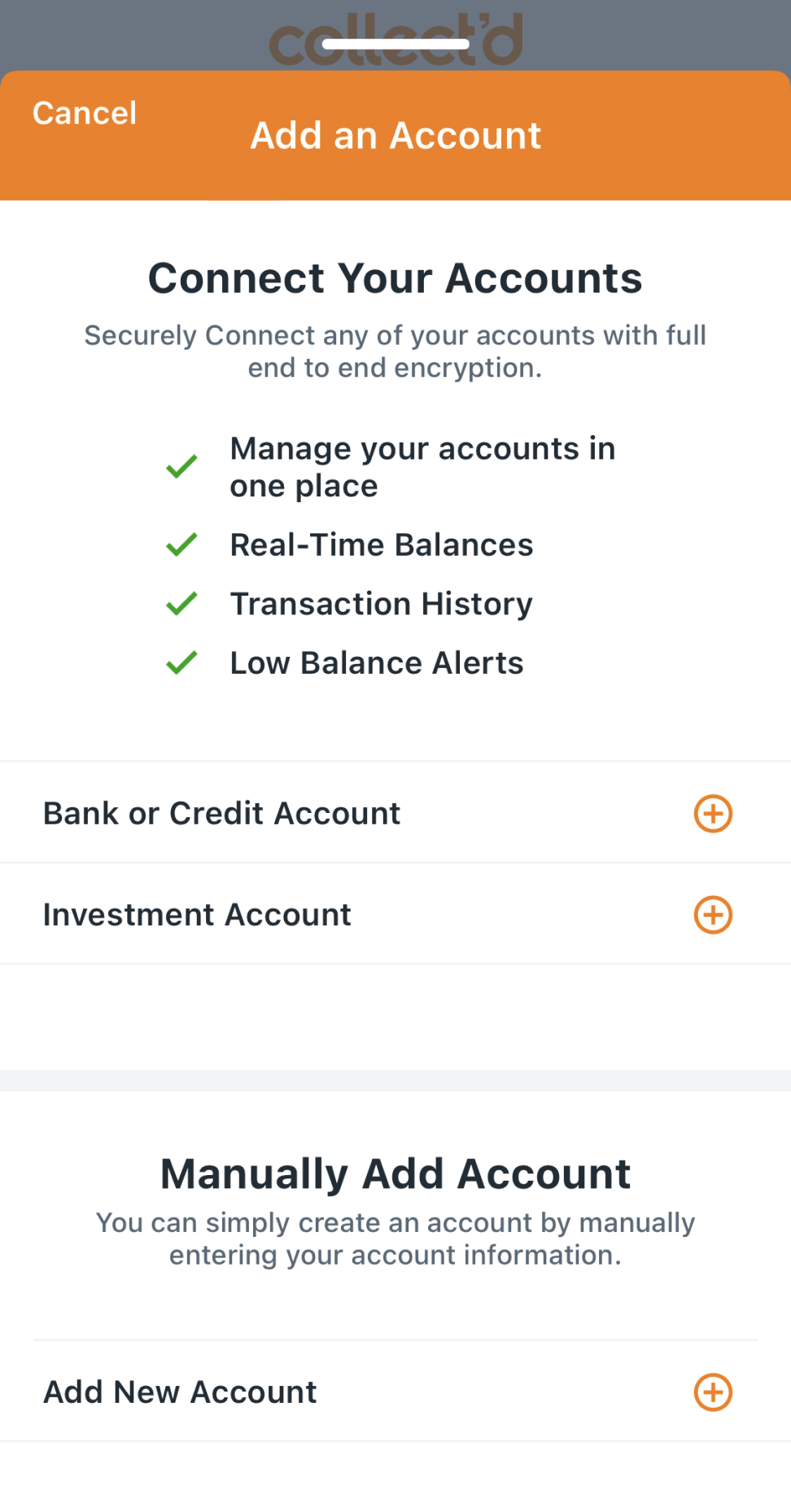Click the green checkmark beside Low Balance Alerts

click(x=181, y=663)
